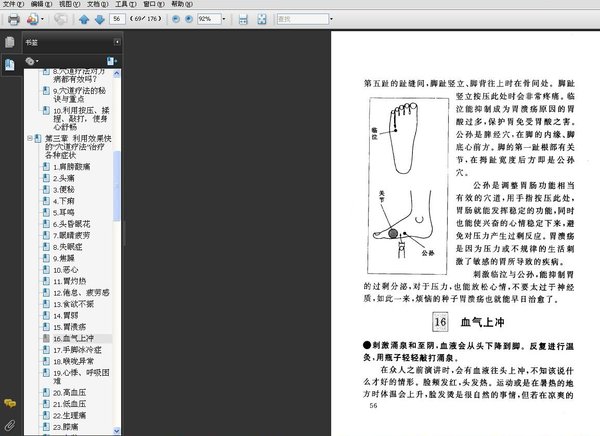Select the 第三章 chapter bookmark
The image size is (600, 436).
[78, 147]
